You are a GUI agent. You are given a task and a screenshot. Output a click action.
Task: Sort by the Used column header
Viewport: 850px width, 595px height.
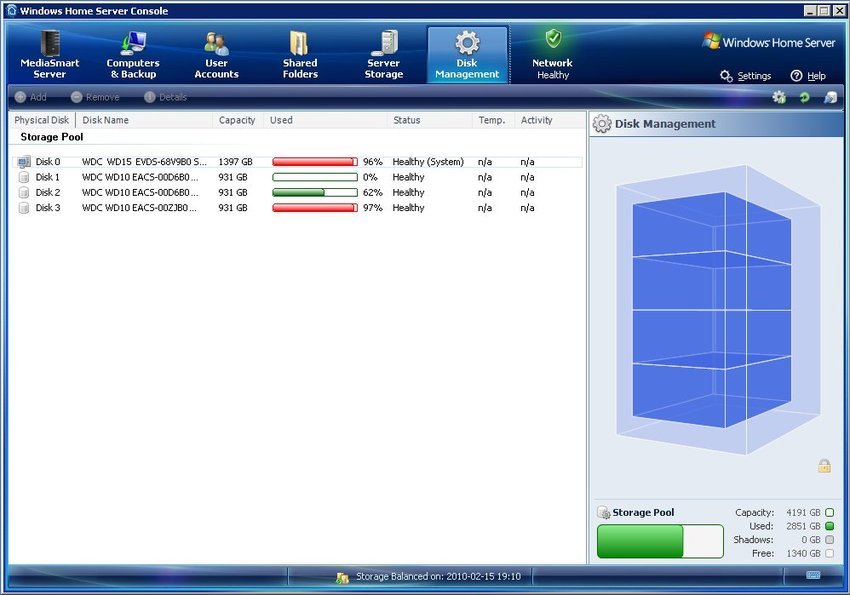pos(325,120)
